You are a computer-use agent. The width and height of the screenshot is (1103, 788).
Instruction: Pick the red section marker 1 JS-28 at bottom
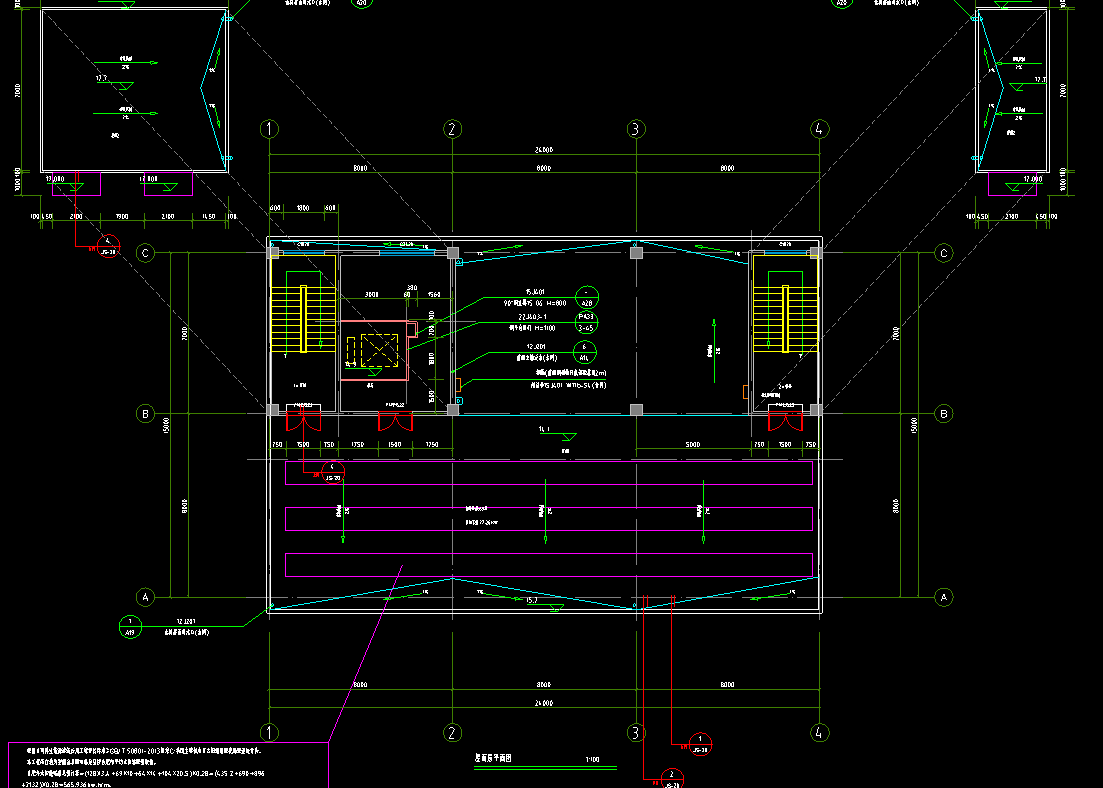700,742
